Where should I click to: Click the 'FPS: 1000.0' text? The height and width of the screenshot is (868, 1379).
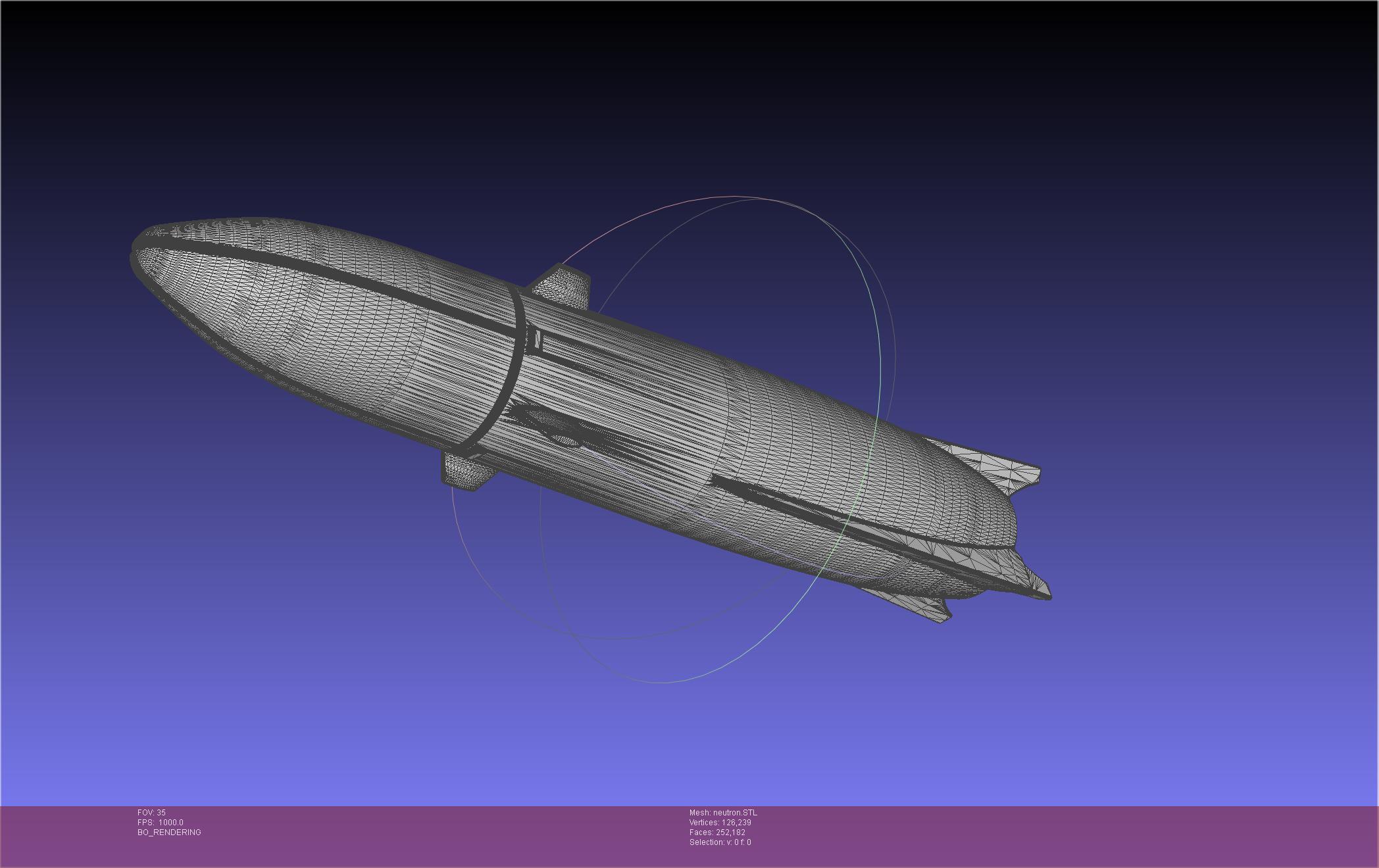pos(161,823)
